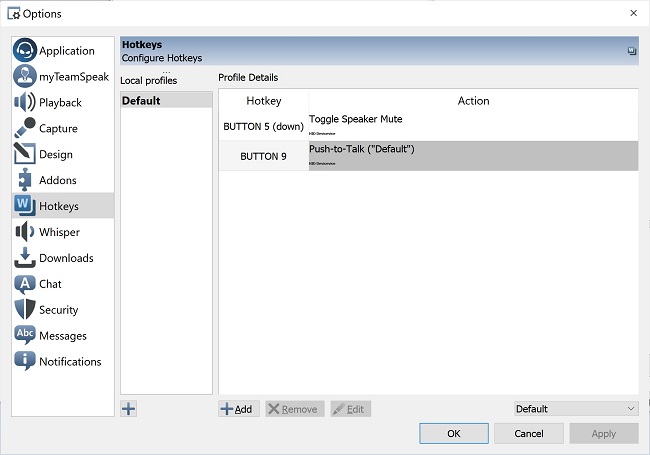Viewport: 650px width, 455px height.
Task: Click the Cancel button
Action: [528, 434]
